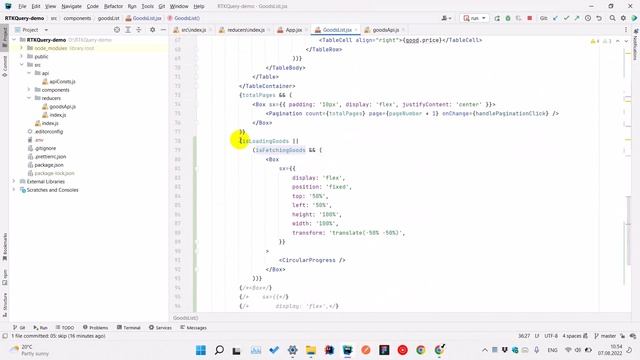Image resolution: width=640 pixels, height=360 pixels.
Task: Select .gitignore file in project tree
Action: [45, 148]
